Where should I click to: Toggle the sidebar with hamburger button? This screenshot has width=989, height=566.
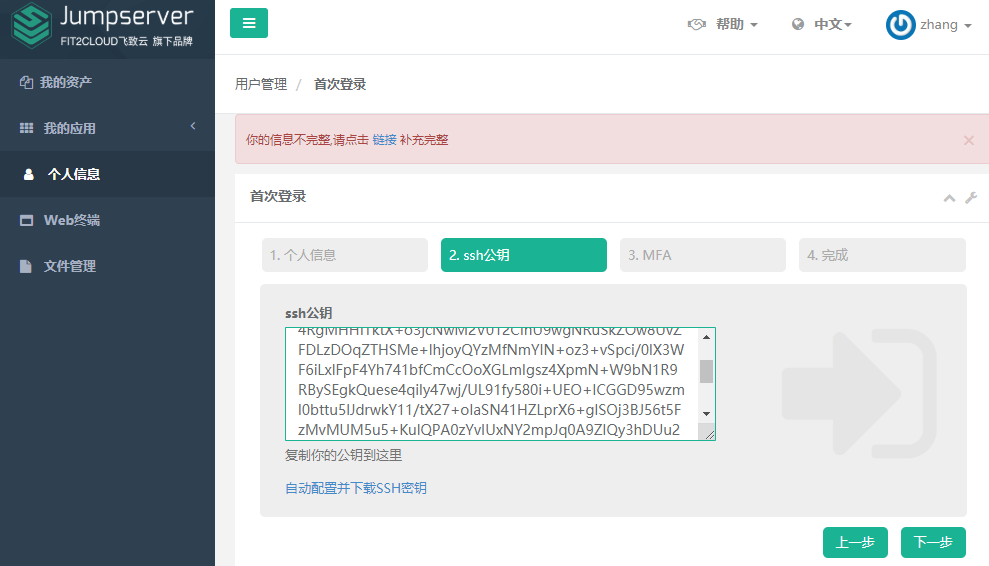[x=249, y=23]
